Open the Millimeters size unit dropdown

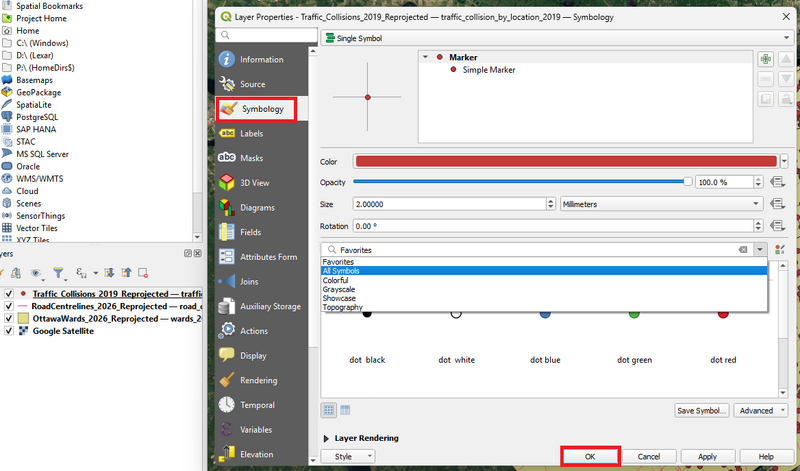coord(662,204)
